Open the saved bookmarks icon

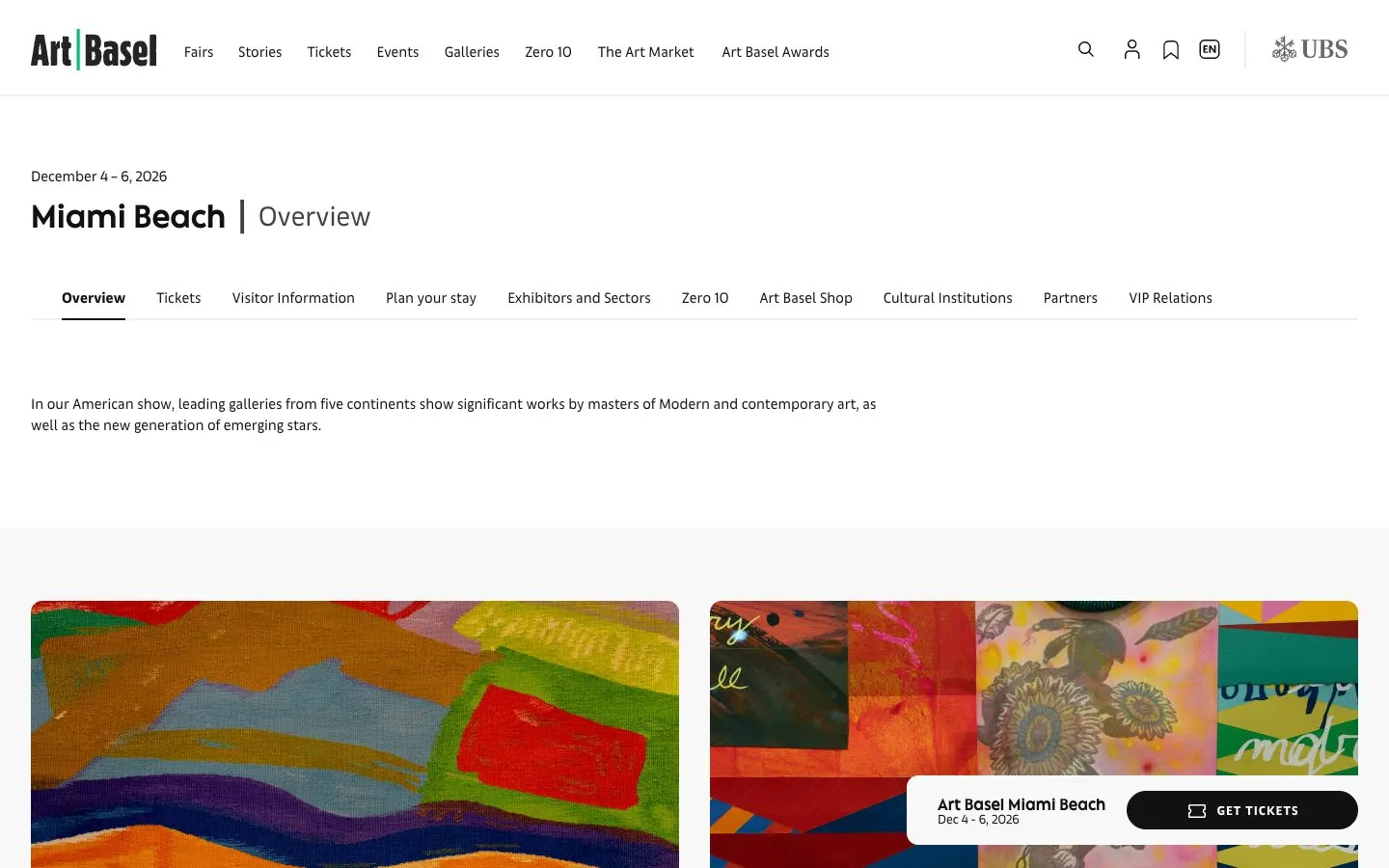[x=1171, y=49]
